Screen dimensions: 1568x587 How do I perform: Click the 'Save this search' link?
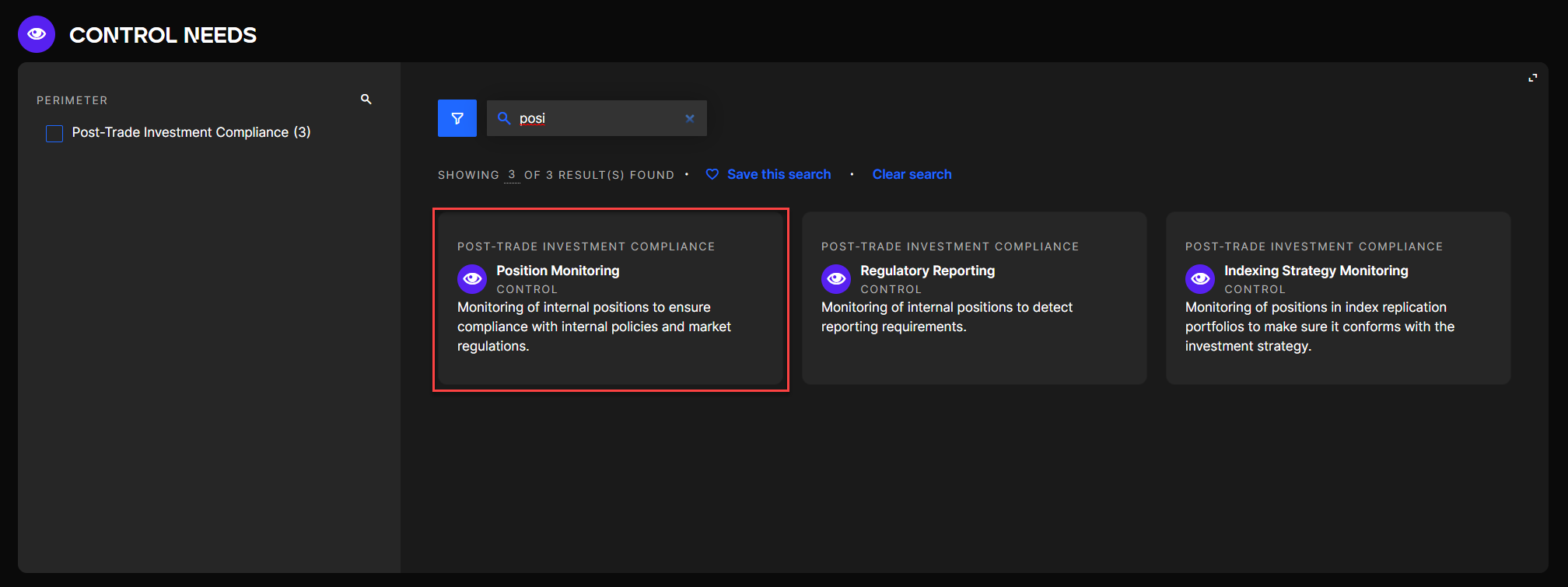coord(779,174)
